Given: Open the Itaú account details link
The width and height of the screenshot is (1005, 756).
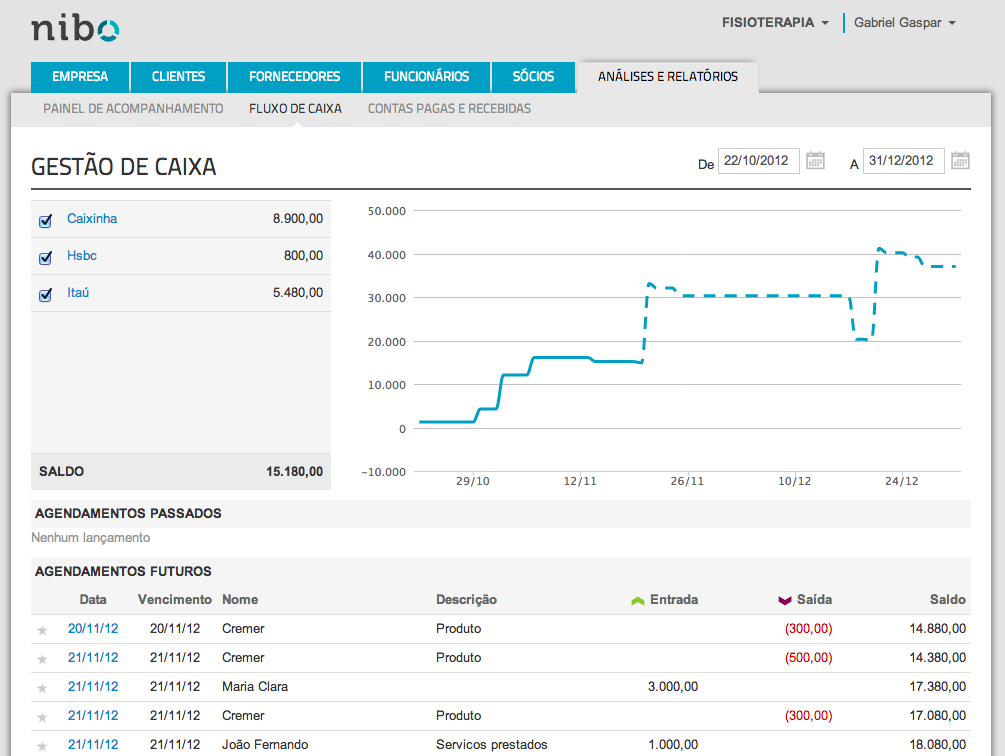Looking at the screenshot, I should point(78,294).
